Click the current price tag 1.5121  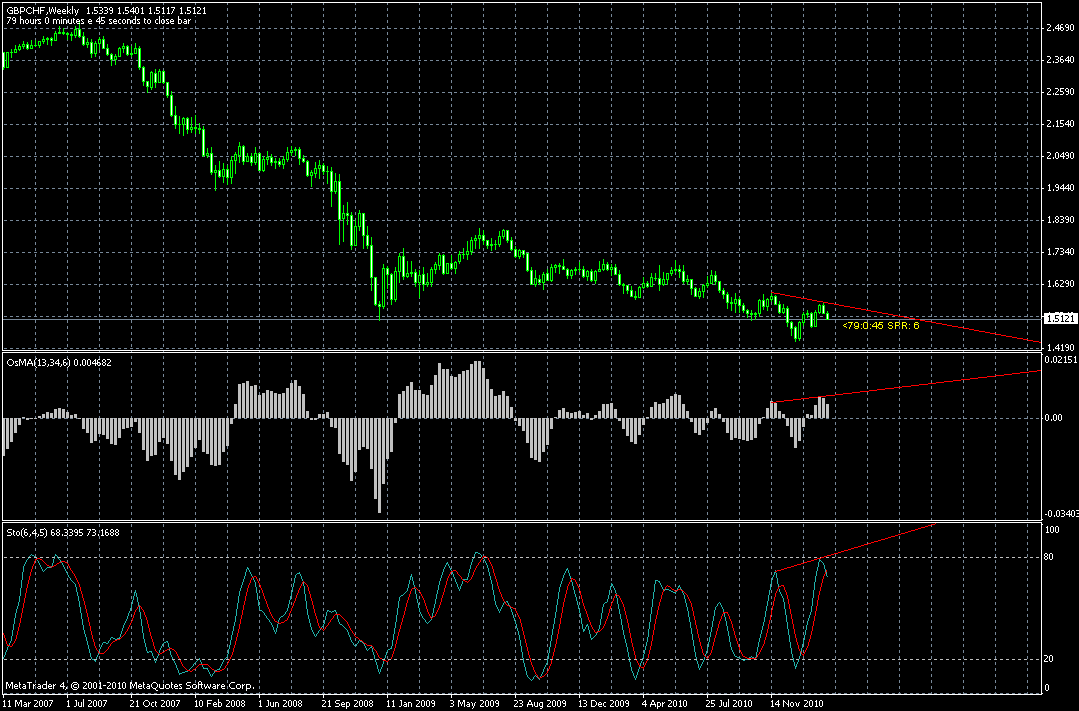(x=1060, y=319)
